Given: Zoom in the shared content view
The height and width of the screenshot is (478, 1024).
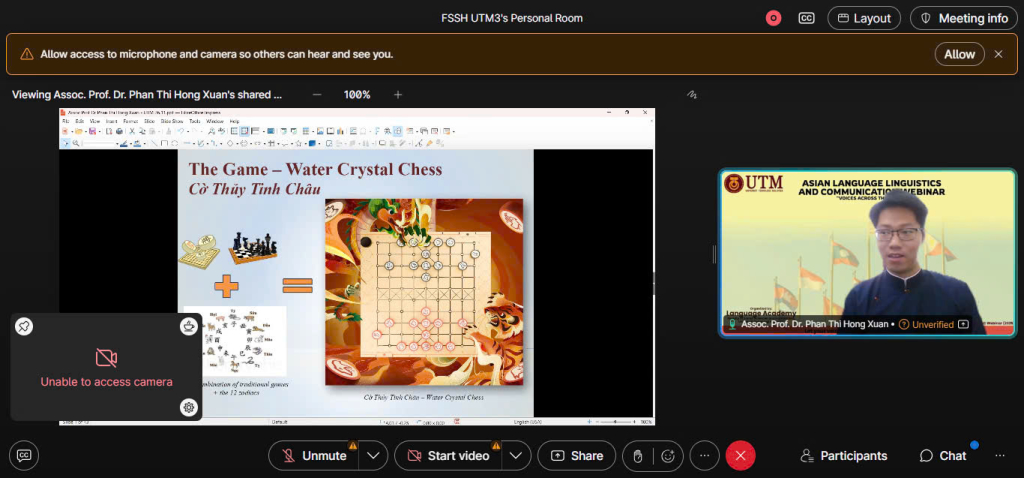Looking at the screenshot, I should 398,95.
